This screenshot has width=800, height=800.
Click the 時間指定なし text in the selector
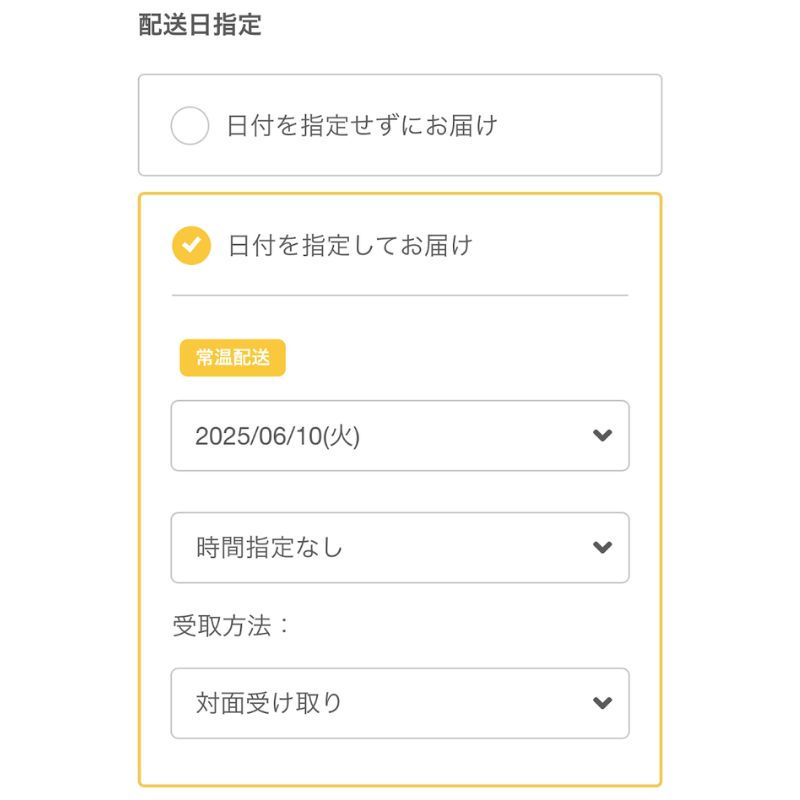pyautogui.click(x=269, y=547)
